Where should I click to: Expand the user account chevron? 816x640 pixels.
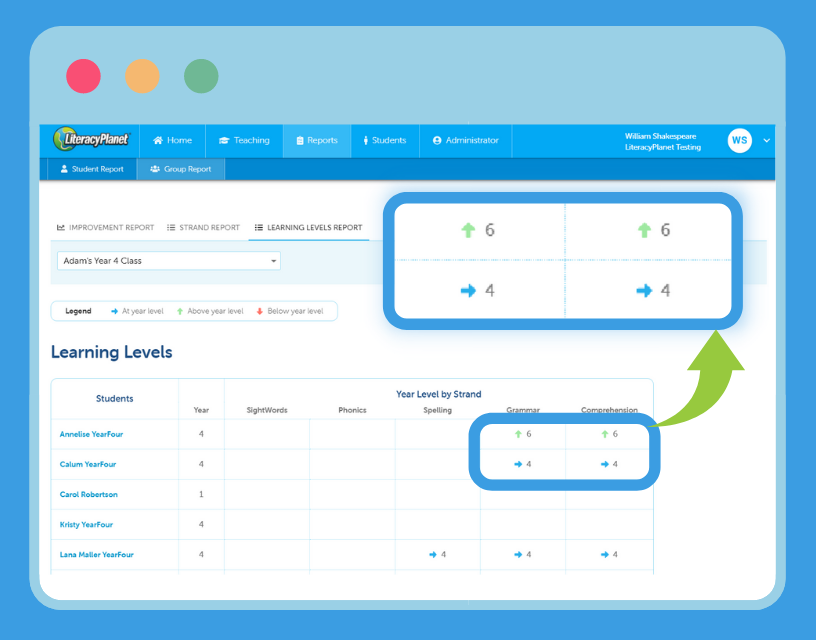pos(767,141)
